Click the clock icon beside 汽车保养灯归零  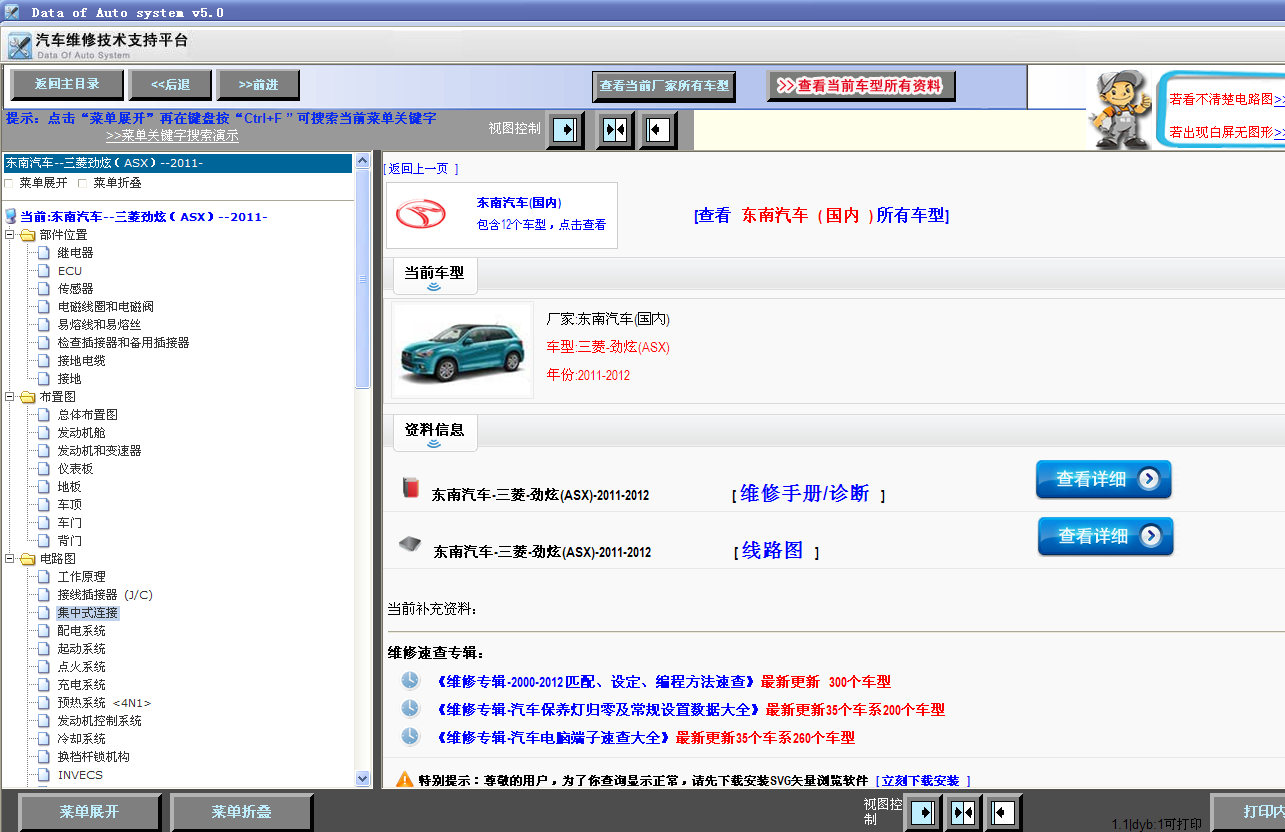pos(410,708)
